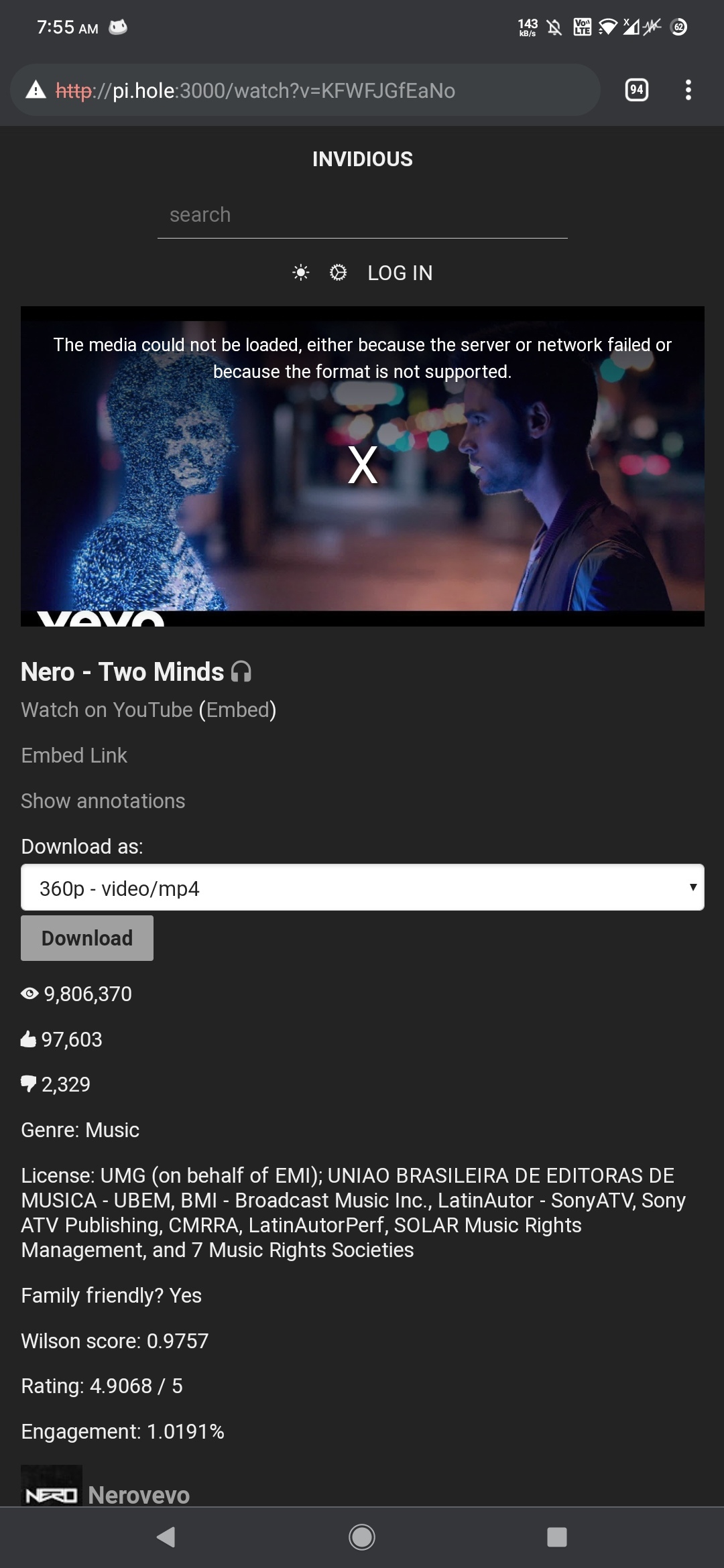Viewport: 724px width, 1568px height.
Task: Click the Download button
Action: [87, 938]
